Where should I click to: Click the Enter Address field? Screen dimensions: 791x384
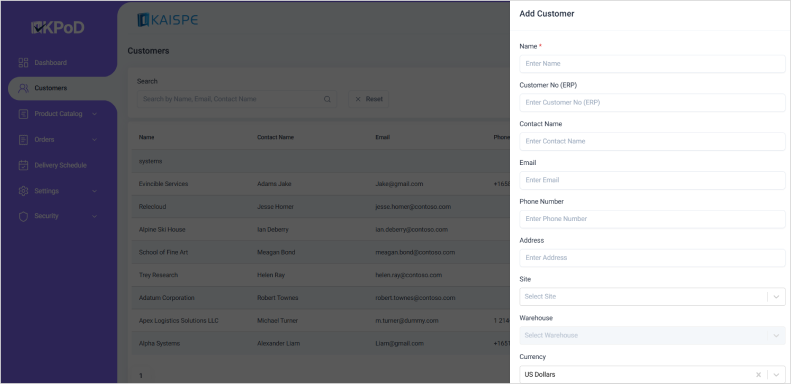pyautogui.click(x=652, y=258)
